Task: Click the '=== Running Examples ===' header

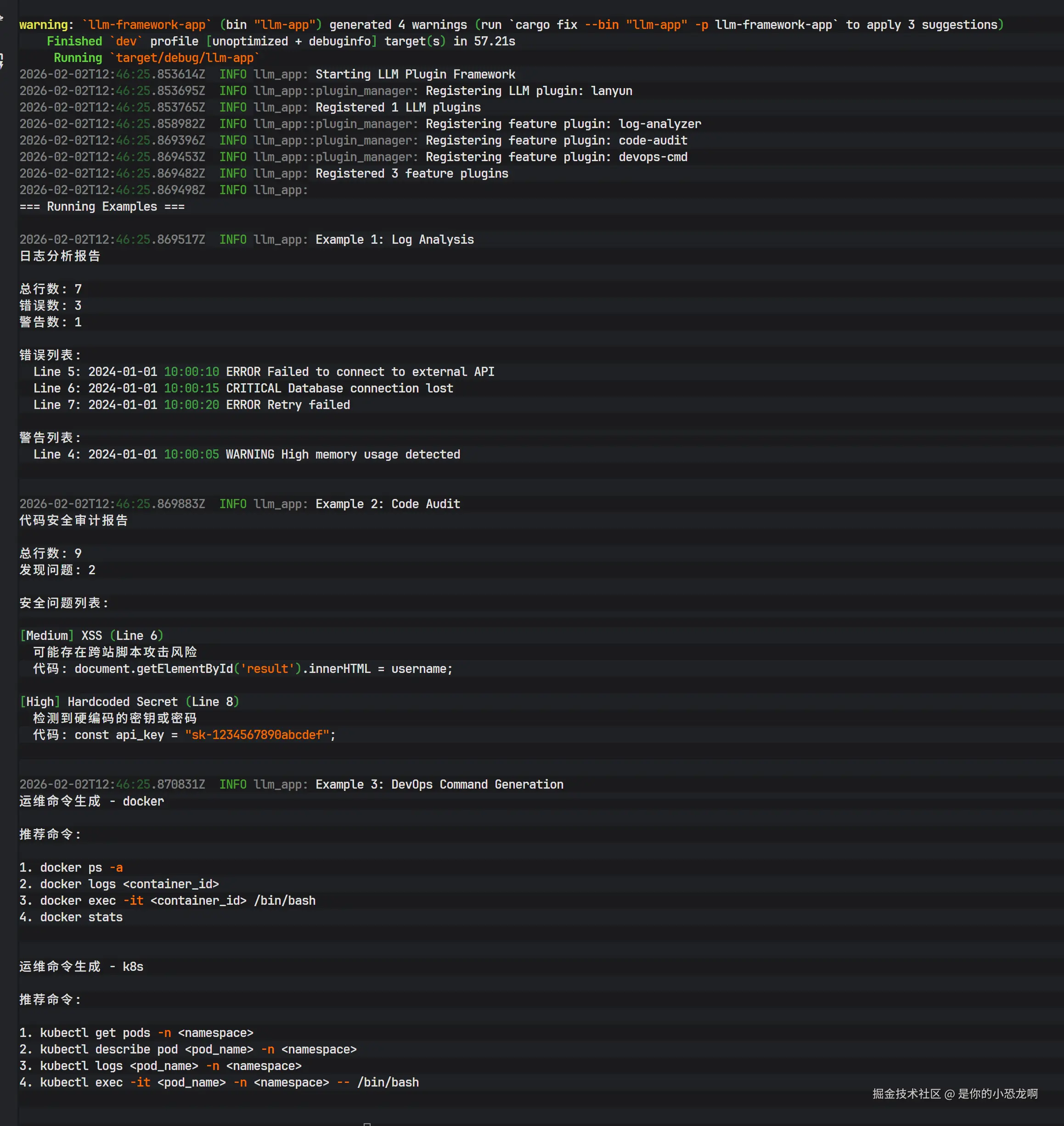Action: (102, 207)
